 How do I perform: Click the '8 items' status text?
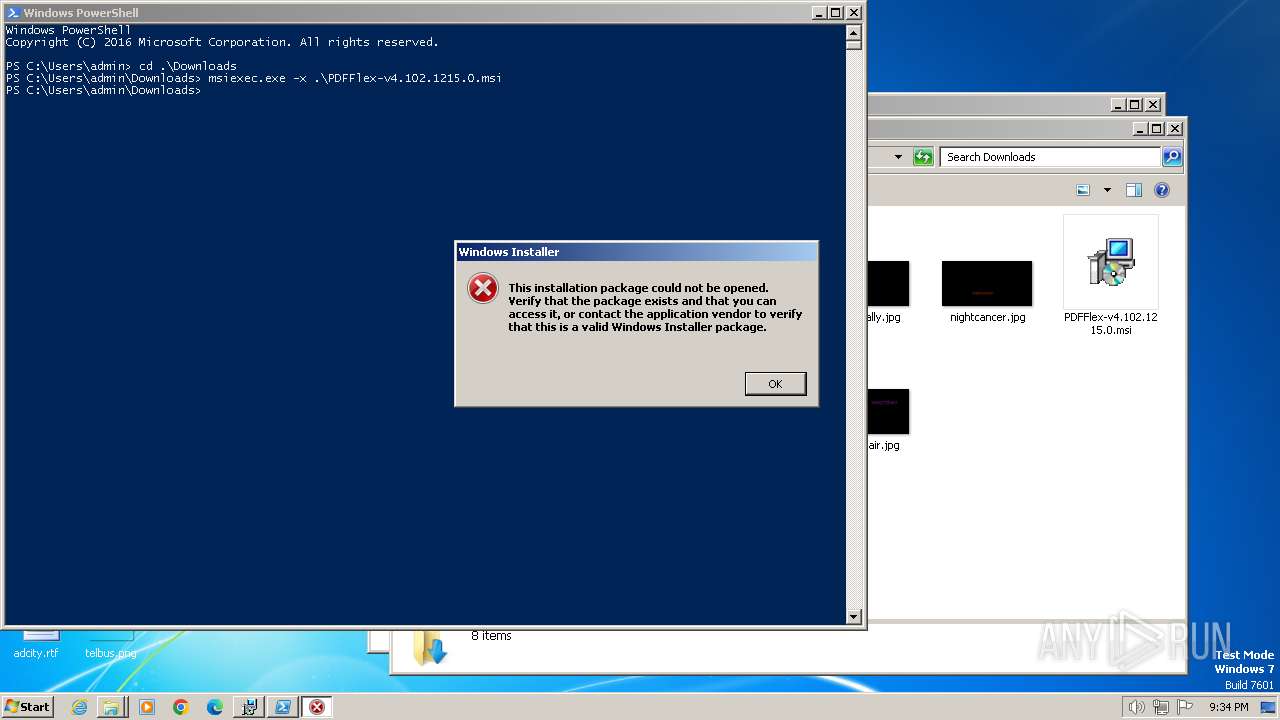[x=491, y=636]
